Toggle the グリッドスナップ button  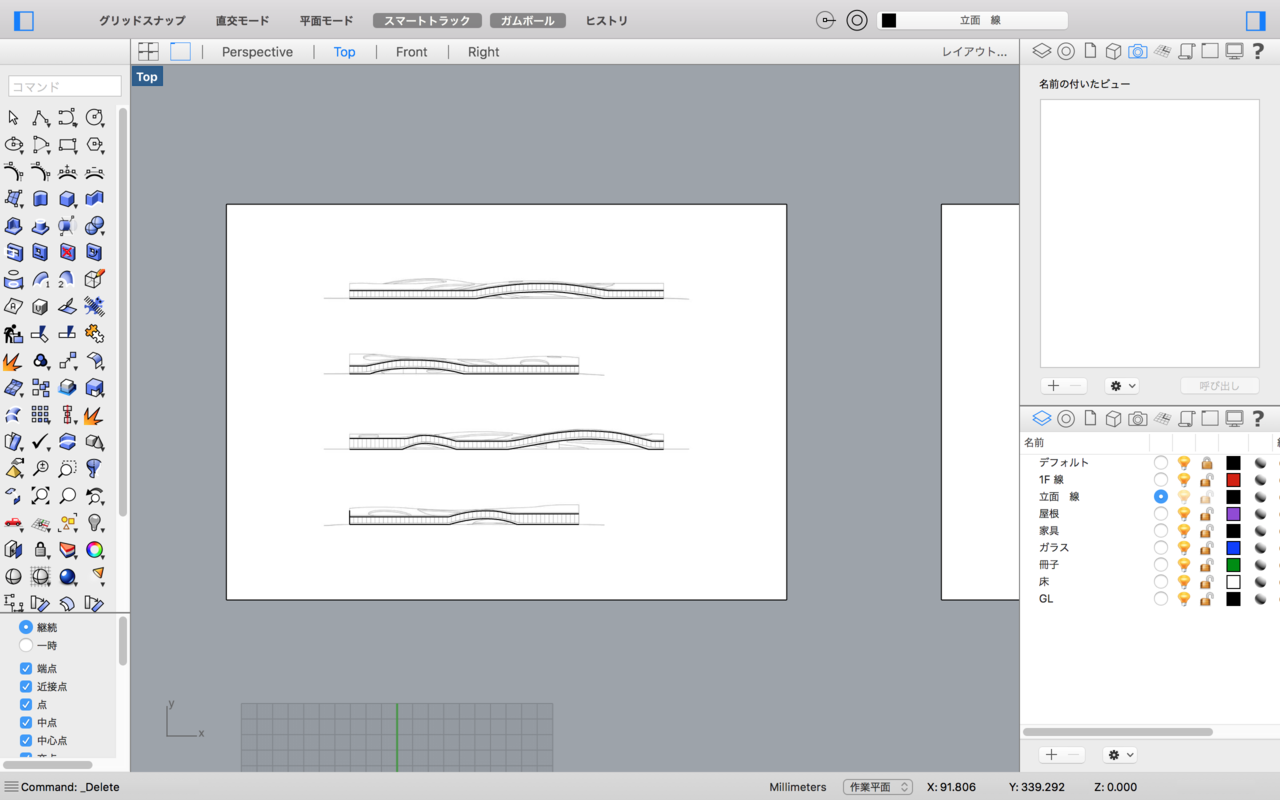pos(141,20)
